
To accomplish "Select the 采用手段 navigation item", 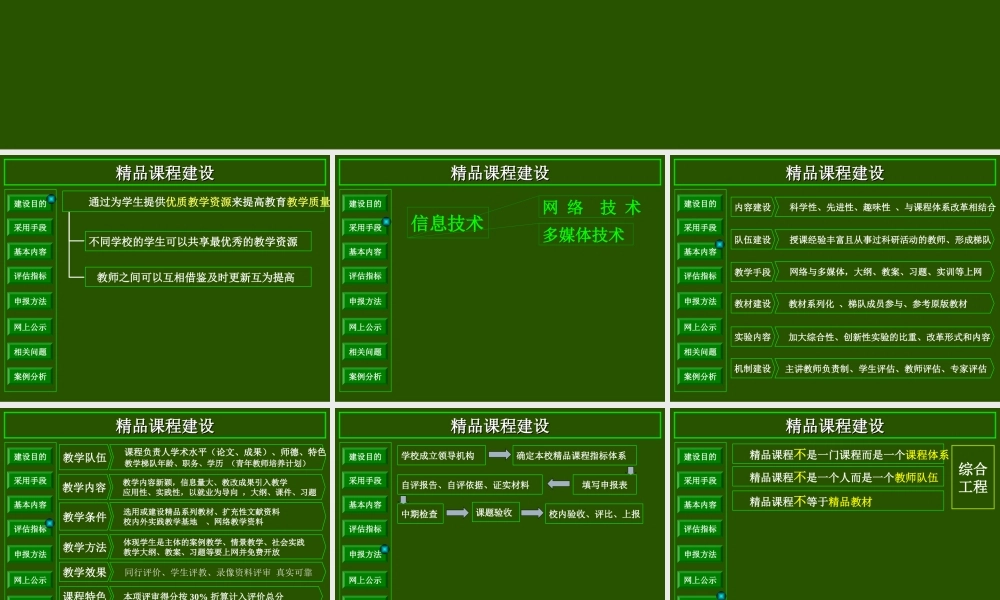I will click(29, 227).
